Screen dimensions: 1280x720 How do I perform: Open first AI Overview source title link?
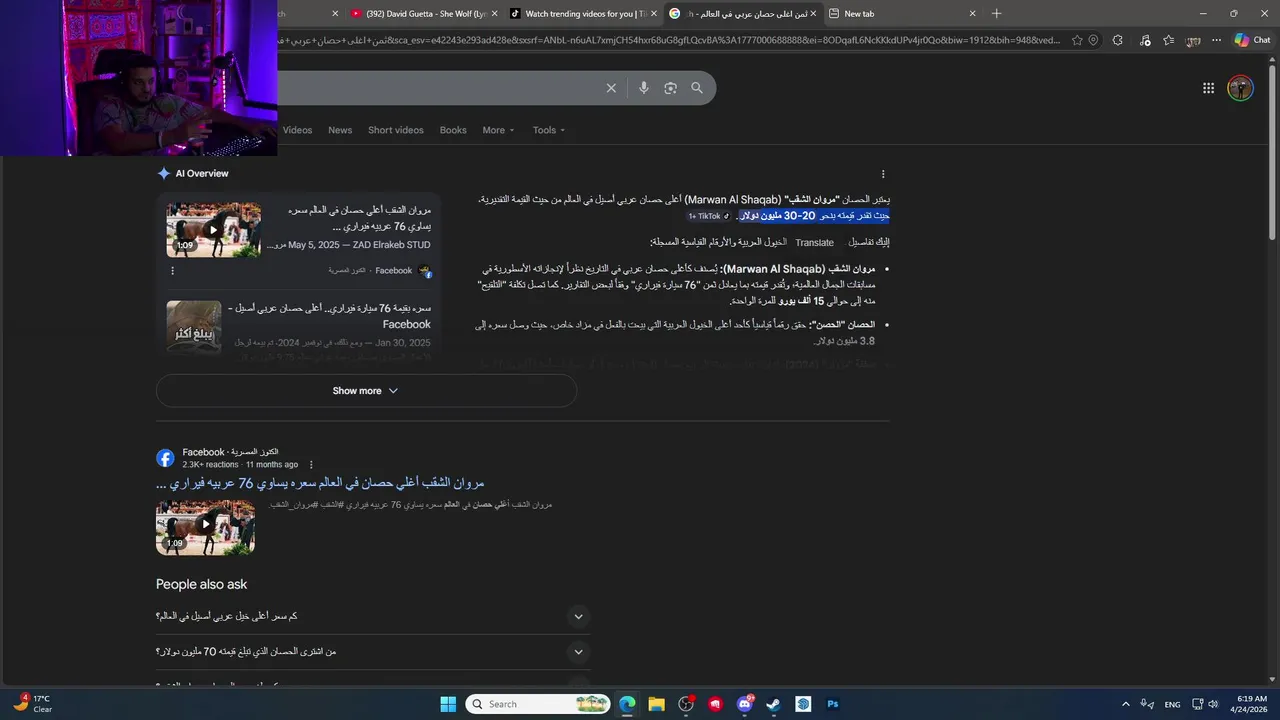point(359,218)
